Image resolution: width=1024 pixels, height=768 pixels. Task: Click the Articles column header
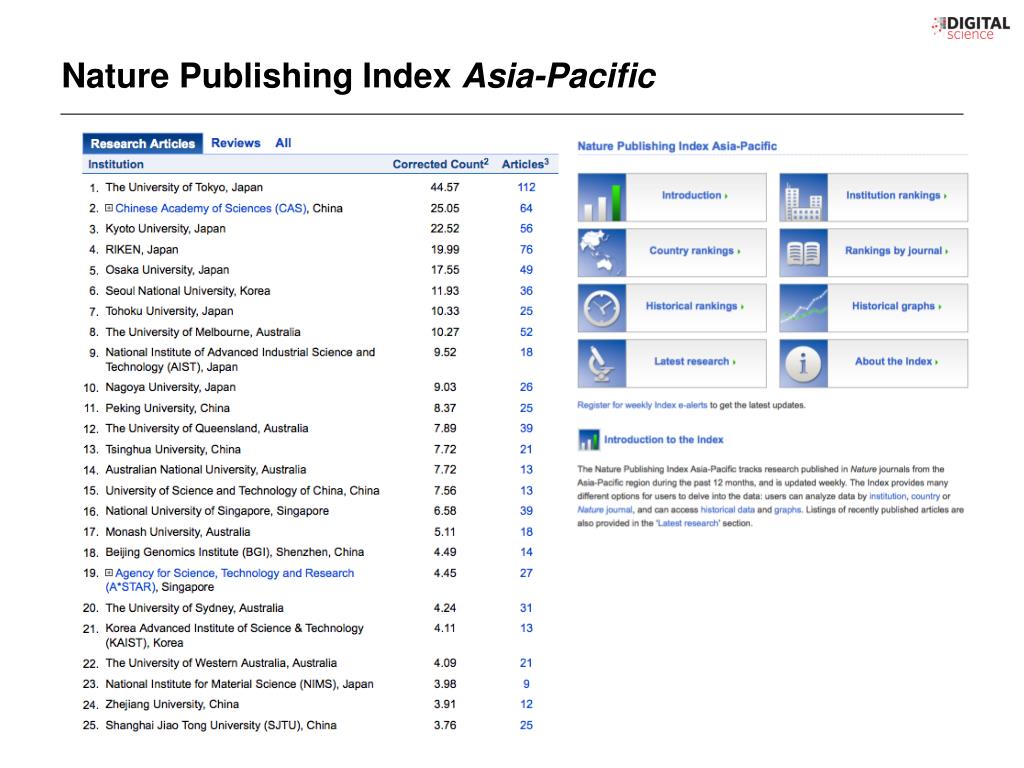525,164
